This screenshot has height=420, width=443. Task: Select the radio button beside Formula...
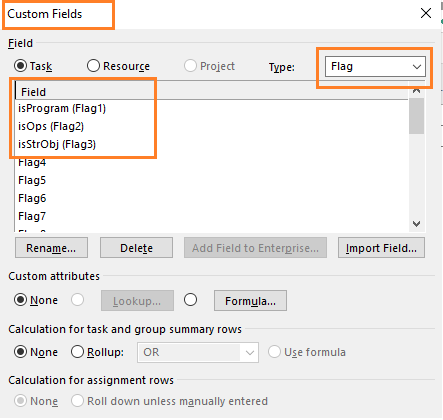point(190,300)
